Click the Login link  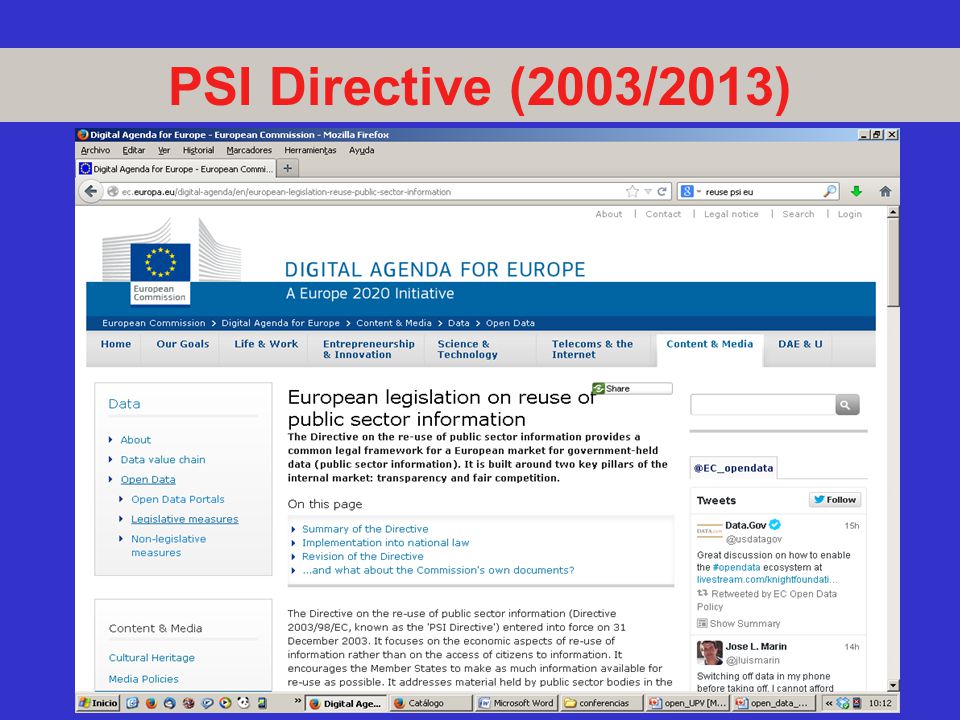(x=850, y=214)
